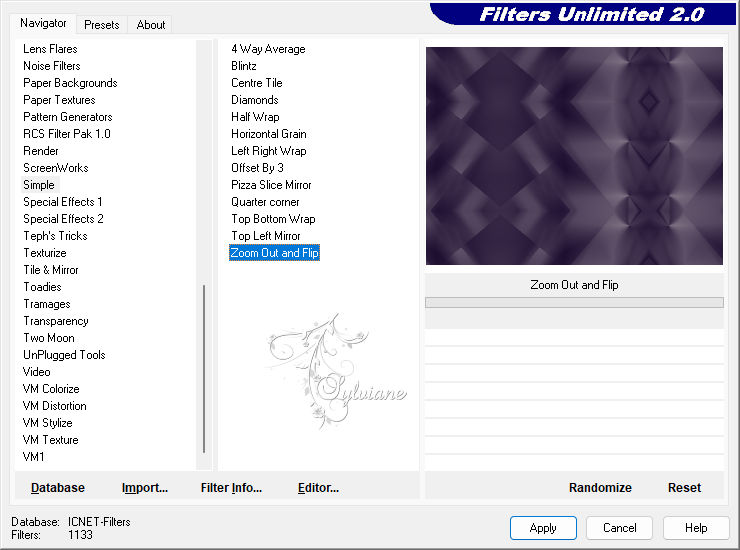Open the About tab
The width and height of the screenshot is (740, 550).
point(151,25)
